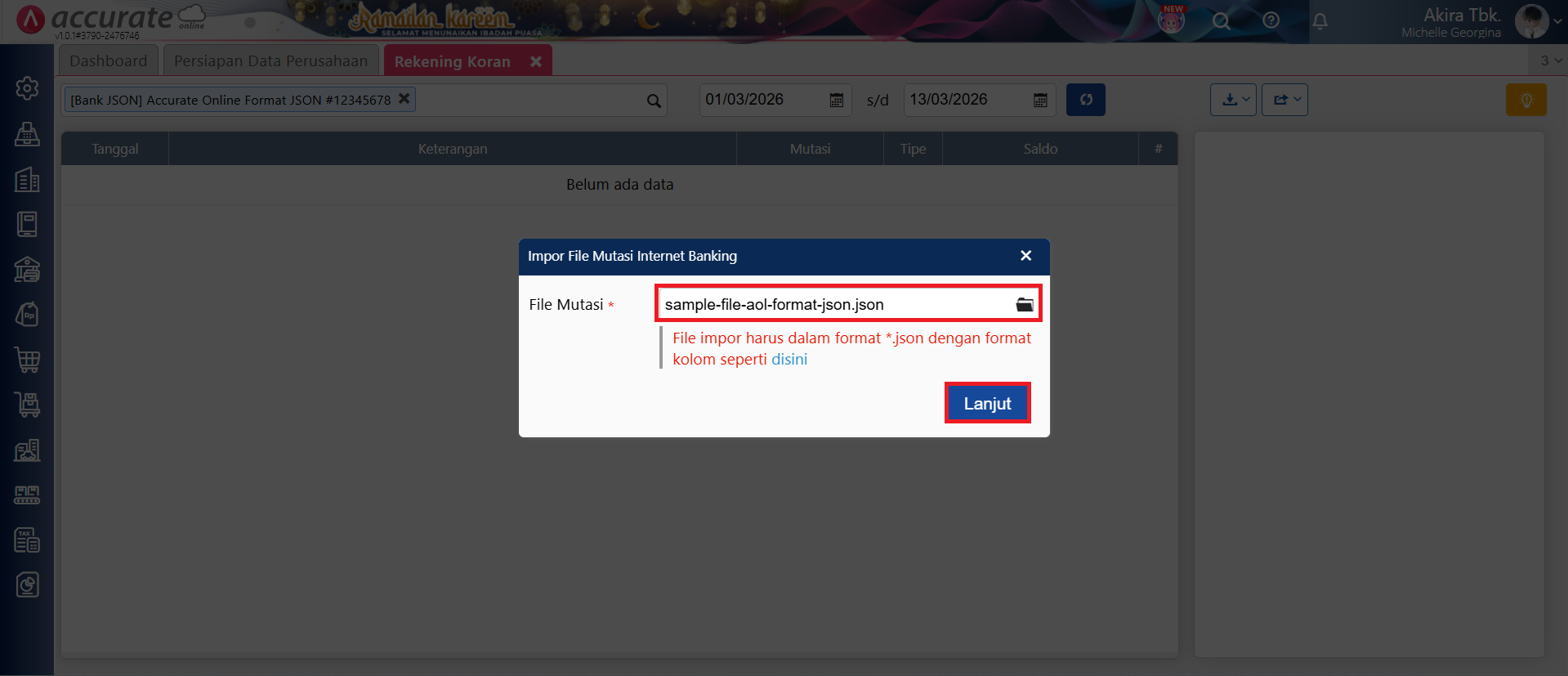Screen dimensions: 1568x676
Task: Open the help question mark icon
Action: point(1271,20)
